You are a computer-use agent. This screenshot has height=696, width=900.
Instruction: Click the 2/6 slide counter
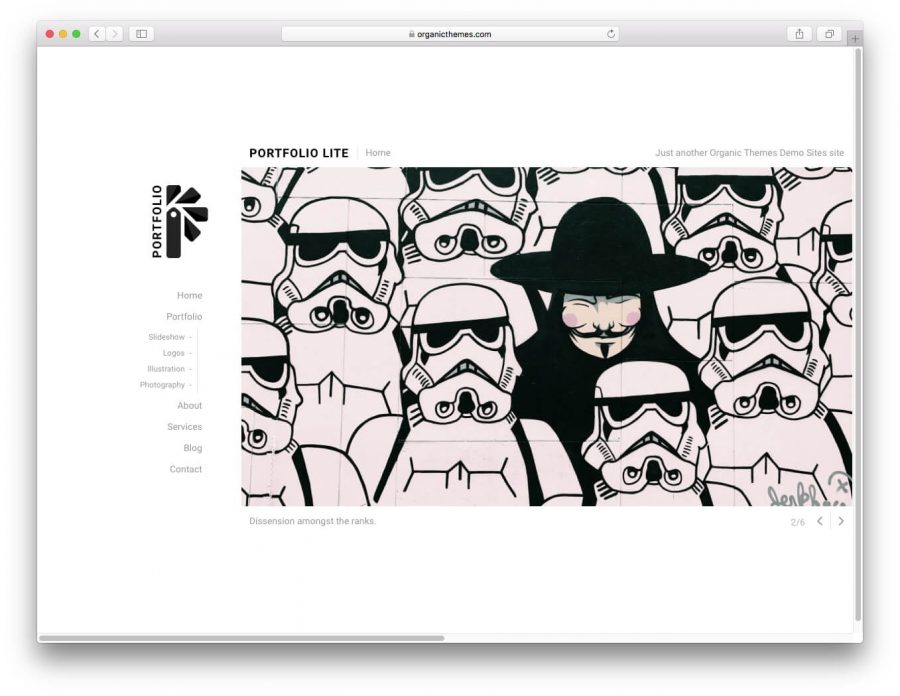tap(797, 522)
